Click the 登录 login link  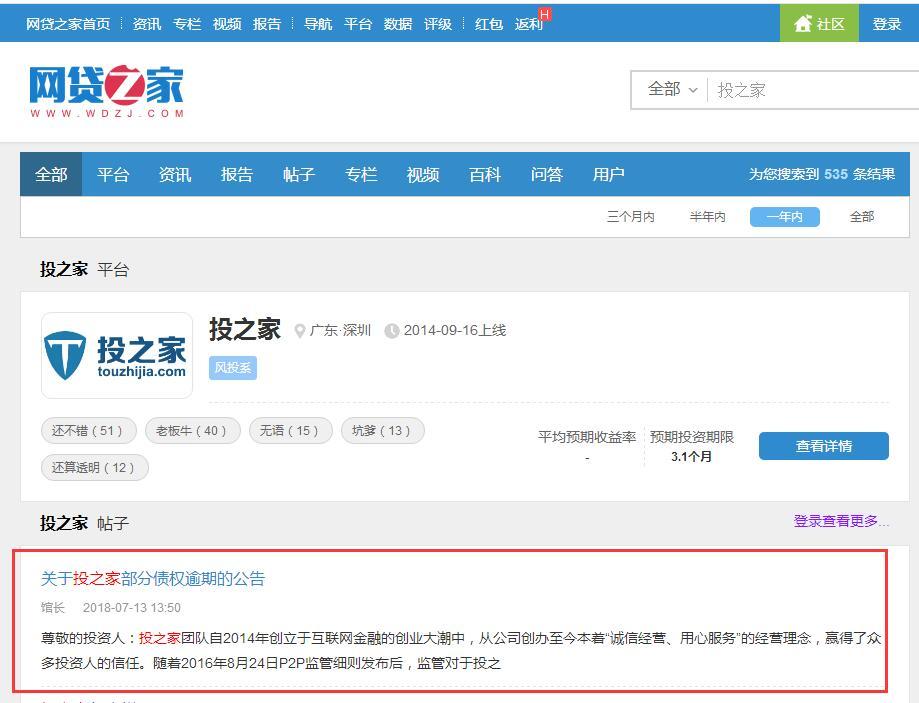point(887,24)
